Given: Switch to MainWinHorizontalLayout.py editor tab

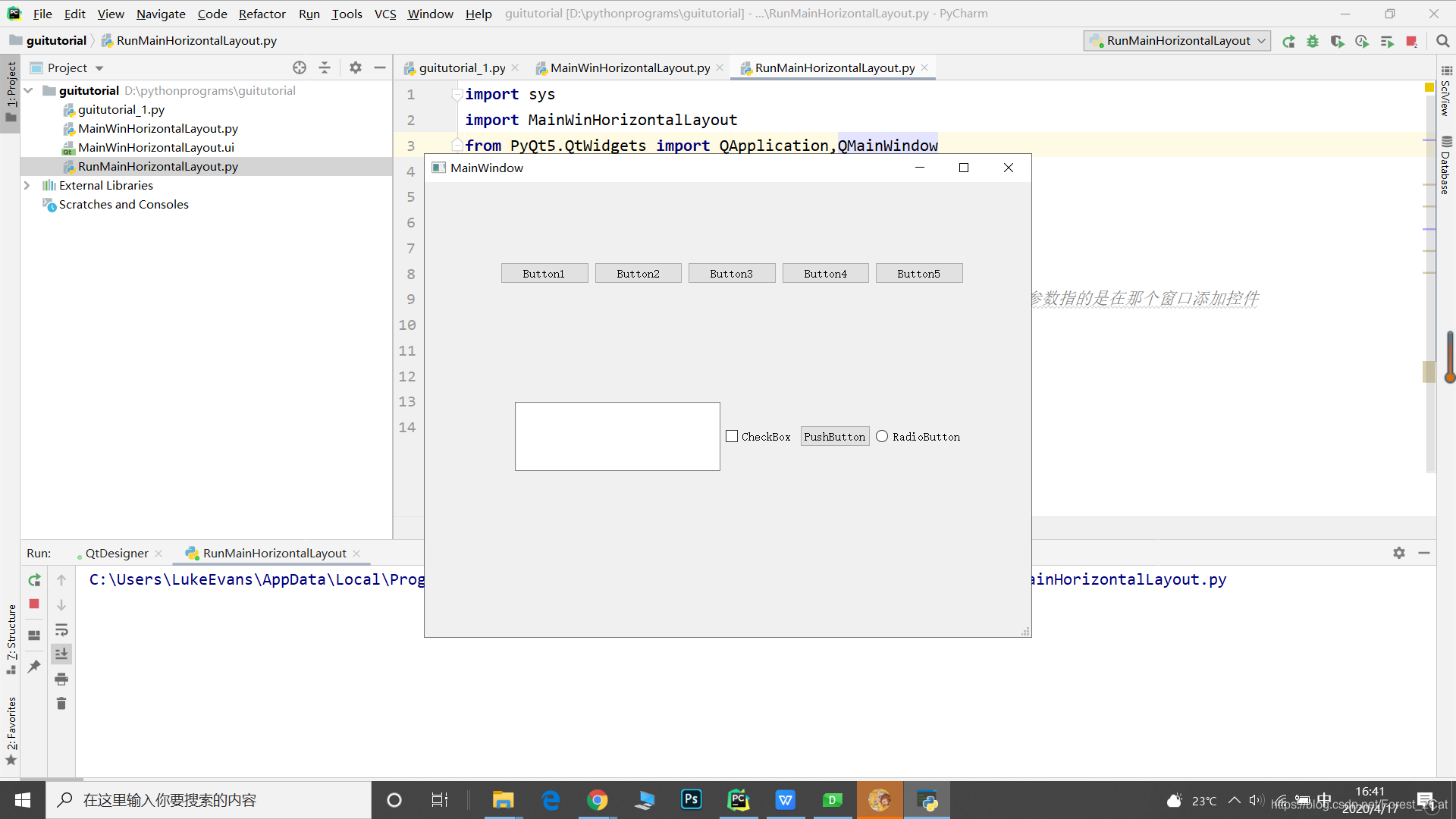Looking at the screenshot, I should click(x=629, y=68).
